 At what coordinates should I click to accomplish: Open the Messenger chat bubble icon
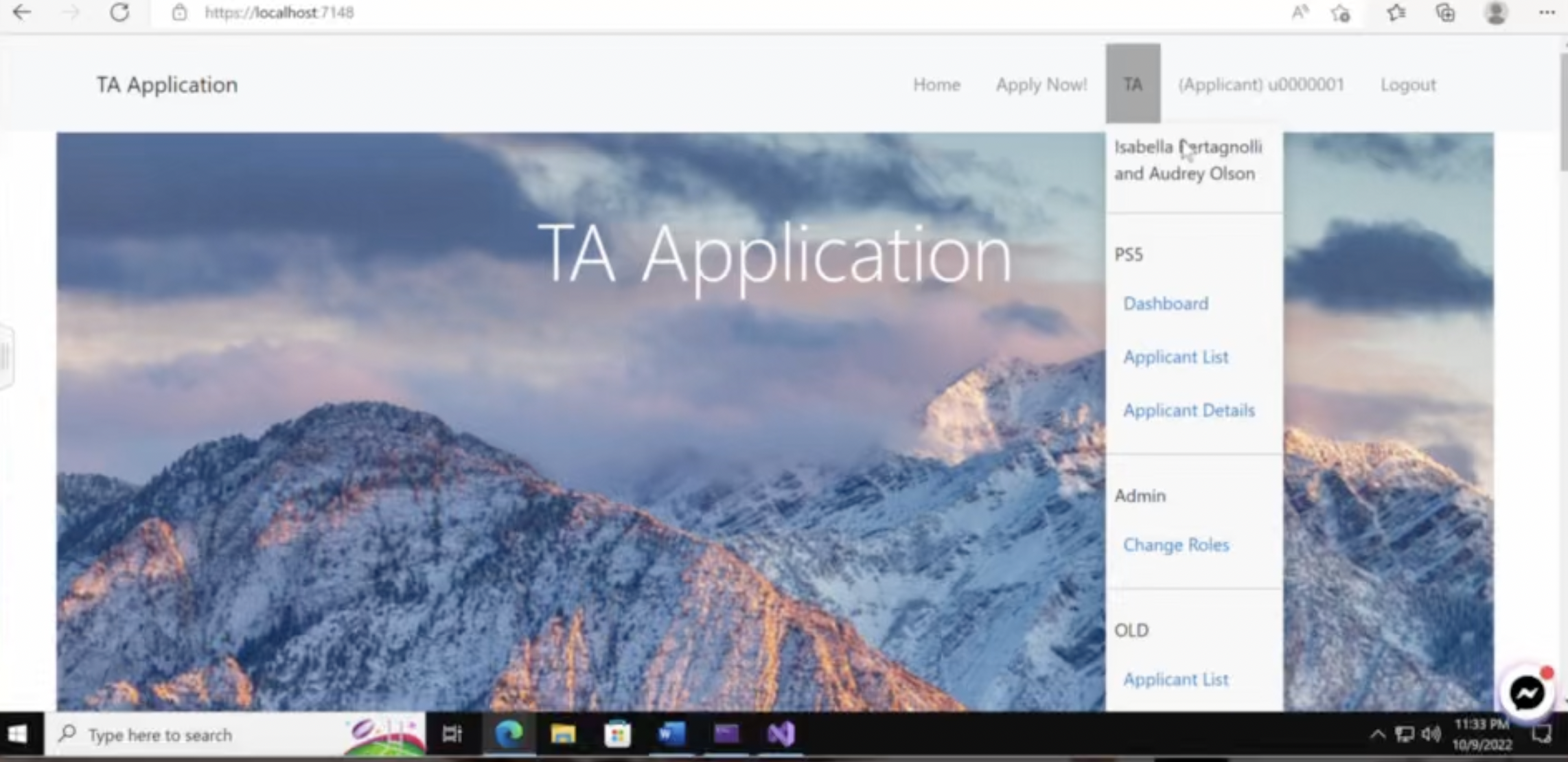click(x=1527, y=693)
